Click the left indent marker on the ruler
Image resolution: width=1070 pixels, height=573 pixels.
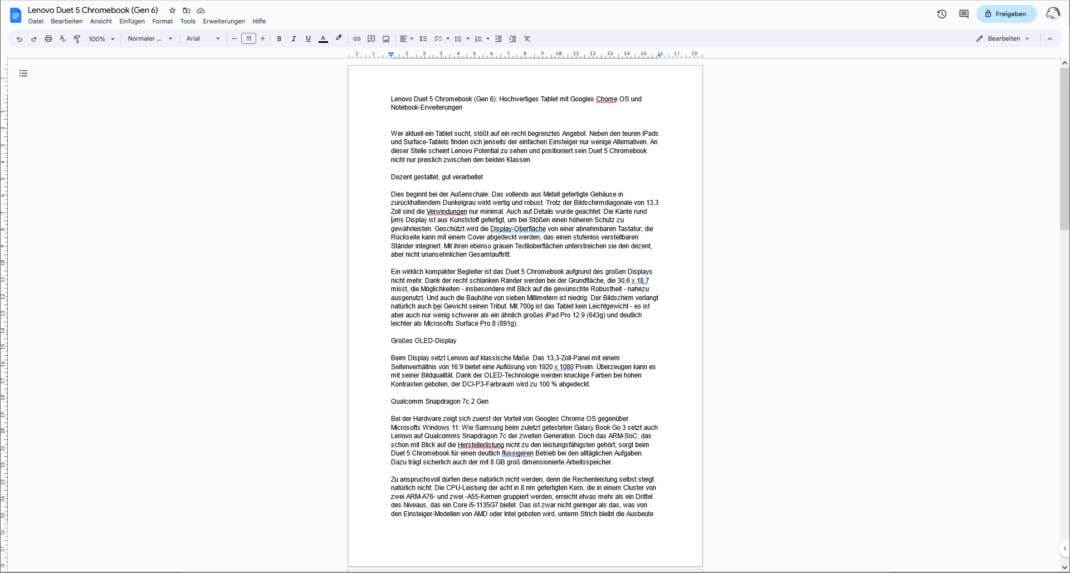coord(391,54)
